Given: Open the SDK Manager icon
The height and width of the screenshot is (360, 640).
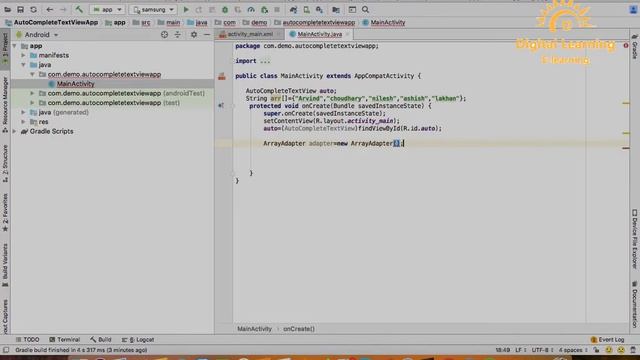Looking at the screenshot, I should coord(320,9).
